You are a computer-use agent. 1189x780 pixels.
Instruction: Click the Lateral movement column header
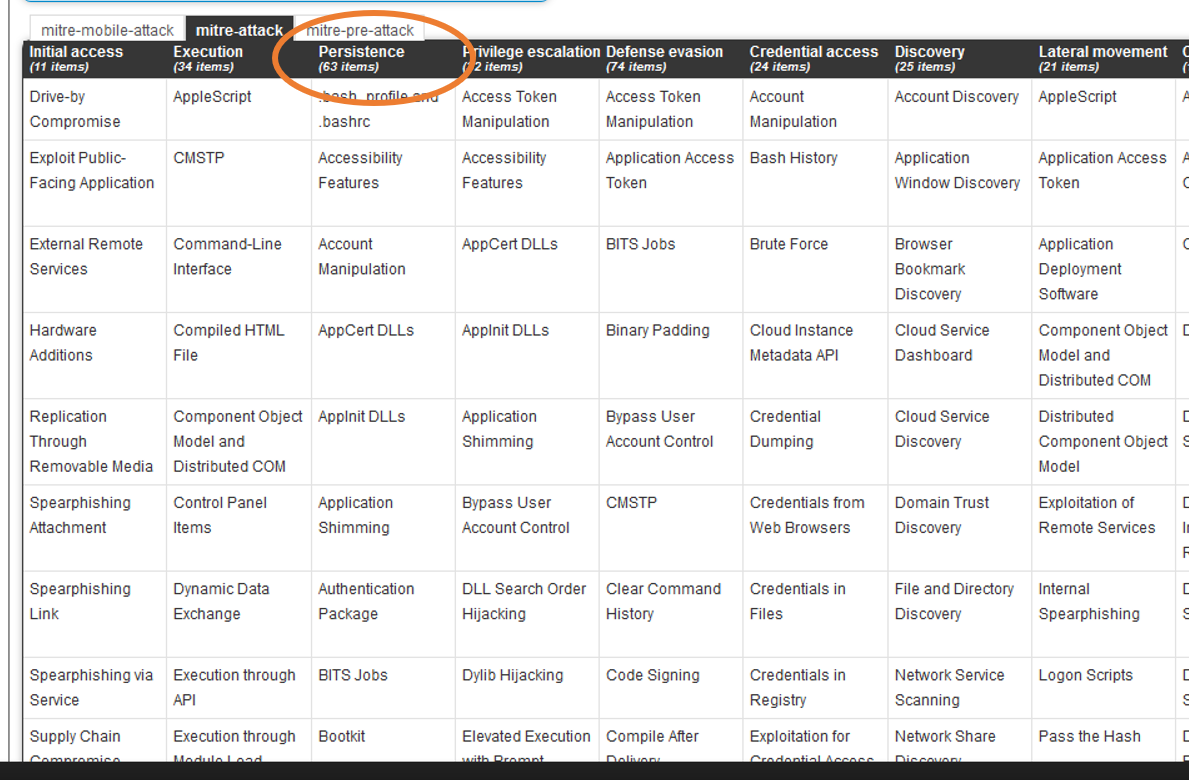coord(1102,52)
